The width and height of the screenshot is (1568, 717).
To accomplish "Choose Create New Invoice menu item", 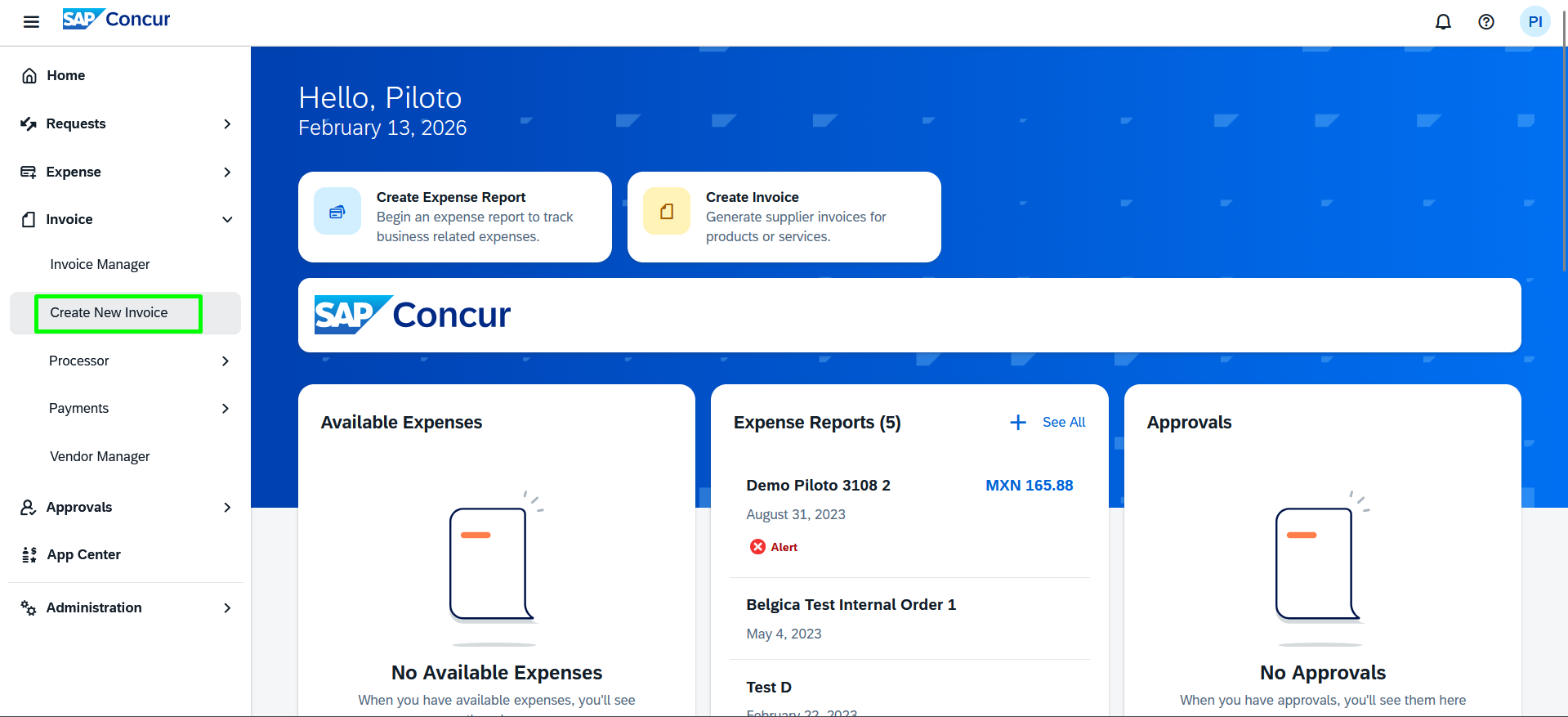I will (x=109, y=313).
